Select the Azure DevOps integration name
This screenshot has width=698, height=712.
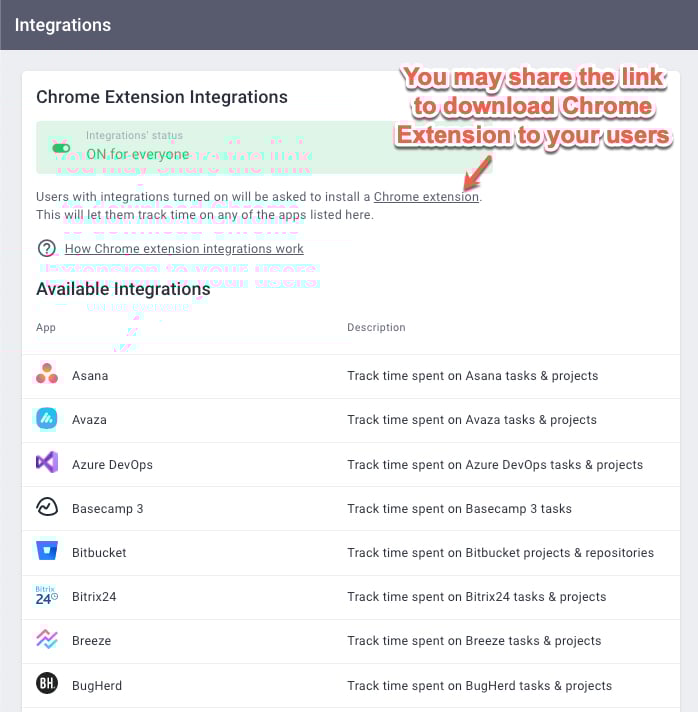112,465
